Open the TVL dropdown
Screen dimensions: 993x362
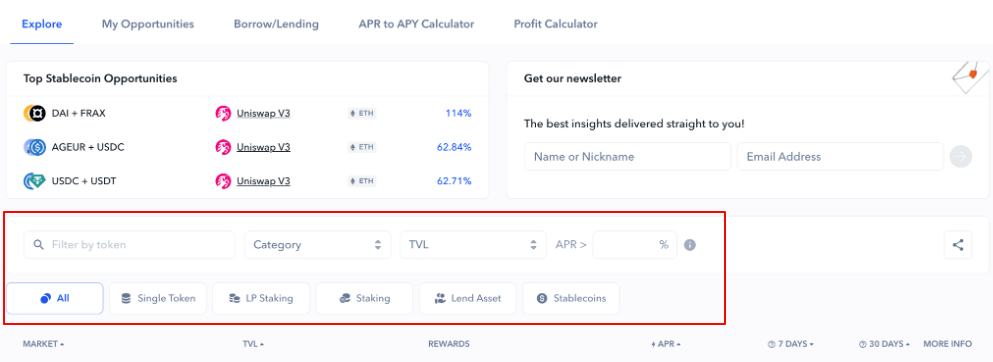(473, 245)
